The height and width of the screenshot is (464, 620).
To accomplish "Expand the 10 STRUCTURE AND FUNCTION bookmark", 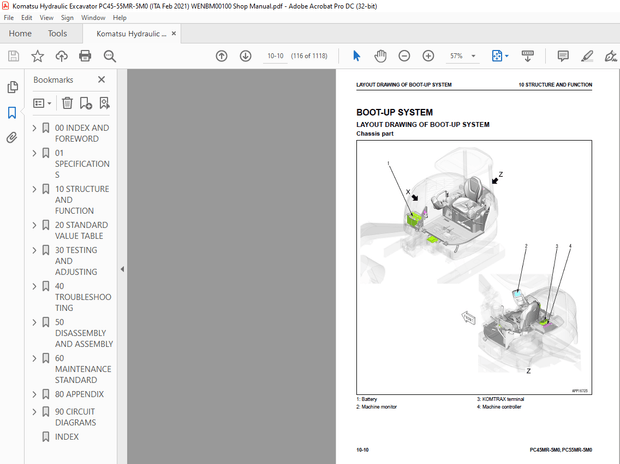I will pyautogui.click(x=34, y=189).
